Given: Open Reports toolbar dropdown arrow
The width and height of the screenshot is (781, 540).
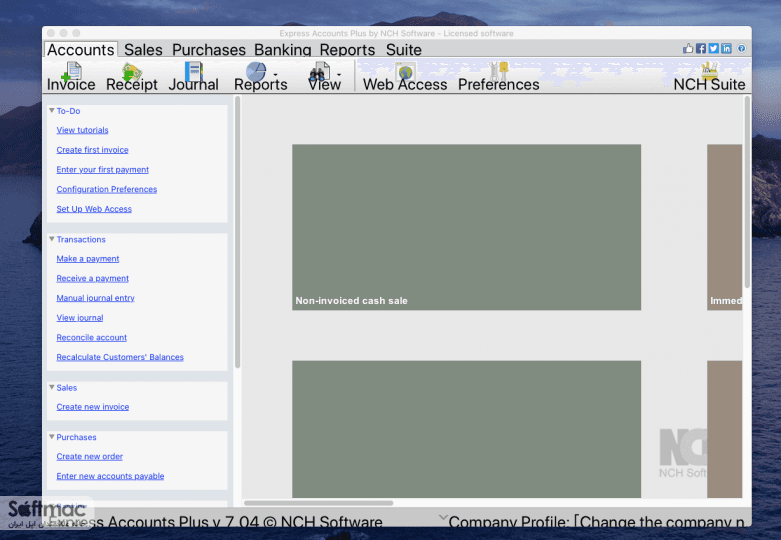Looking at the screenshot, I should pos(275,75).
